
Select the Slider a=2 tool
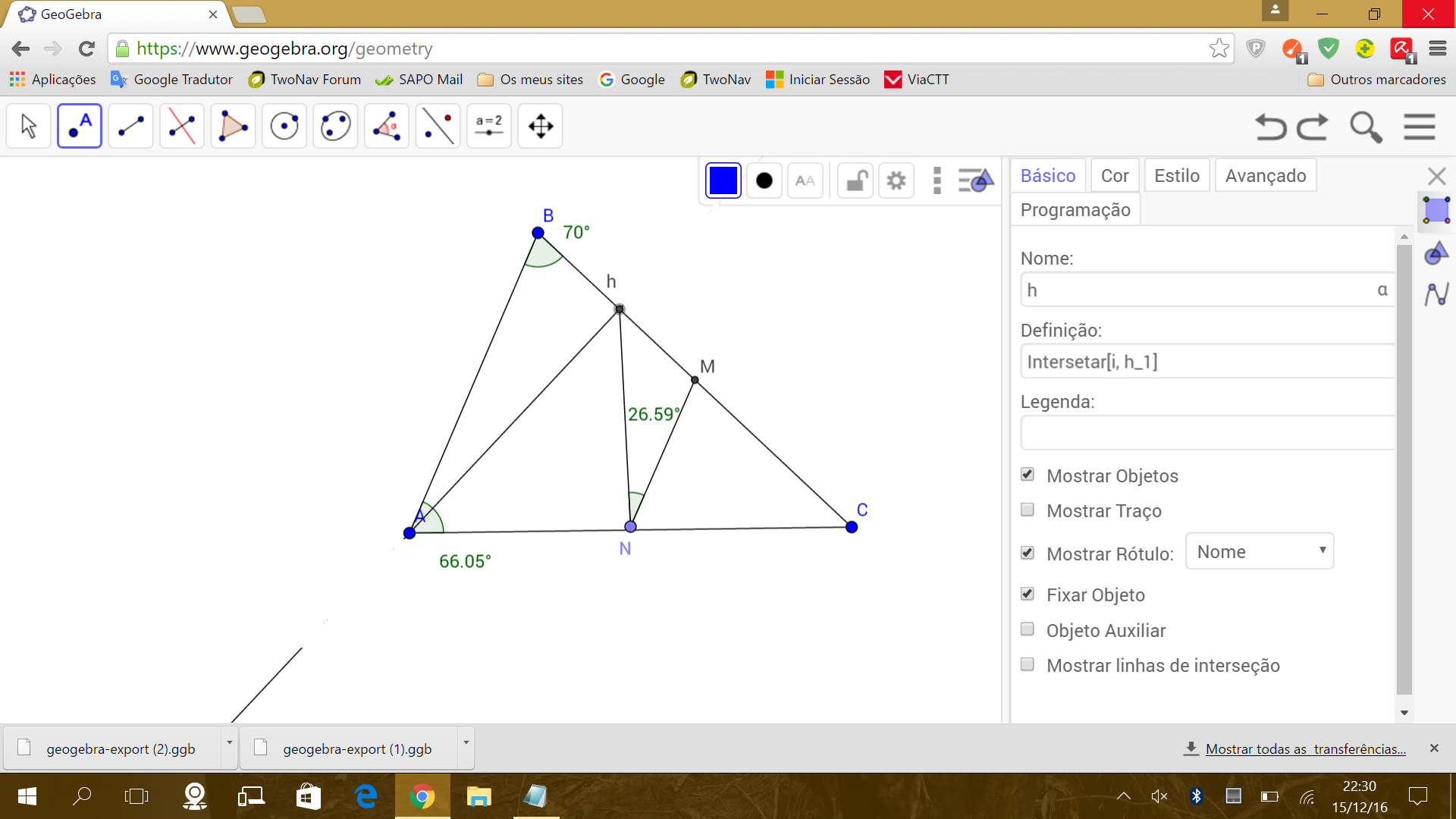pyautogui.click(x=489, y=126)
